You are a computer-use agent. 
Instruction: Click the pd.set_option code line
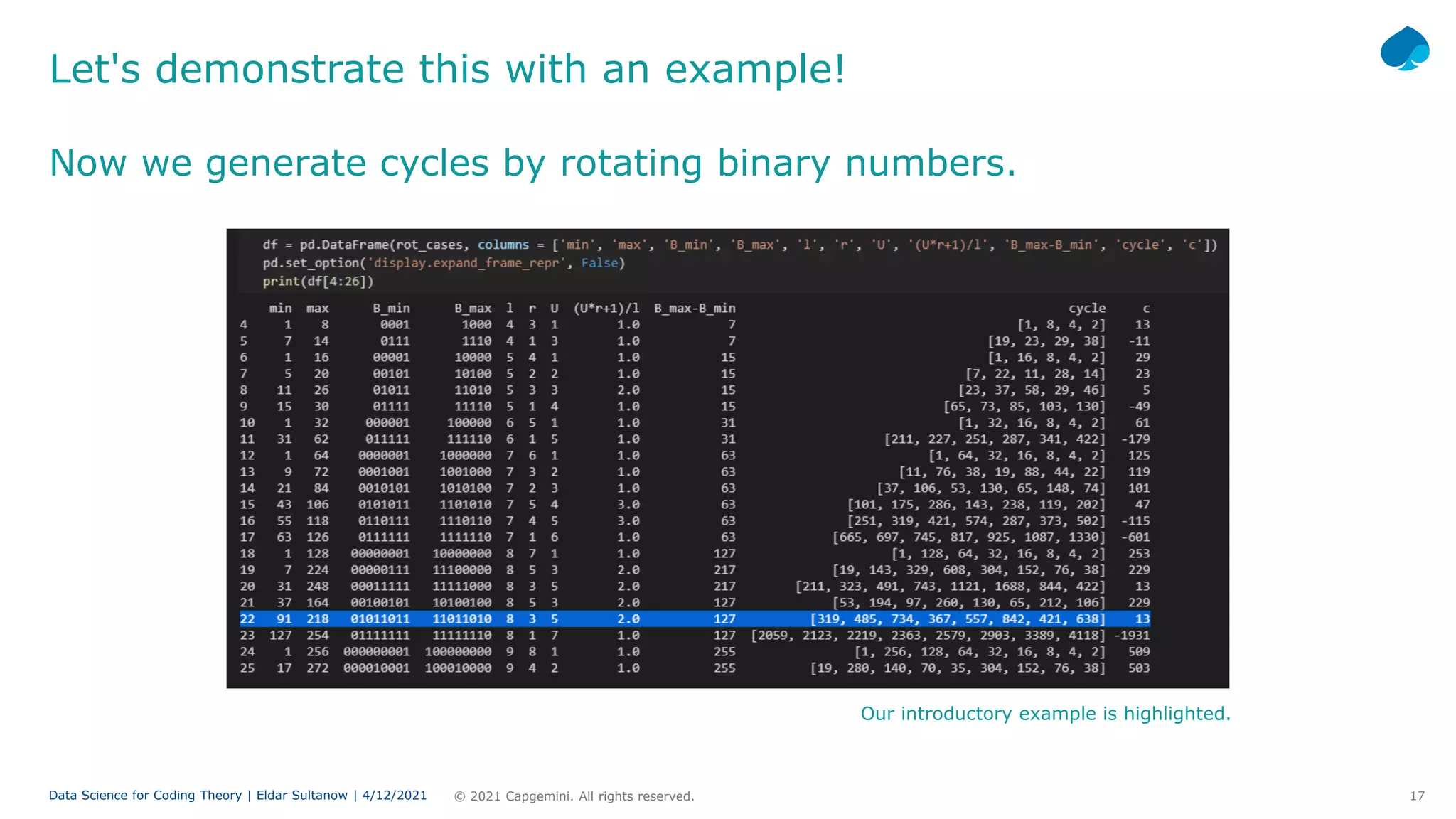443,263
